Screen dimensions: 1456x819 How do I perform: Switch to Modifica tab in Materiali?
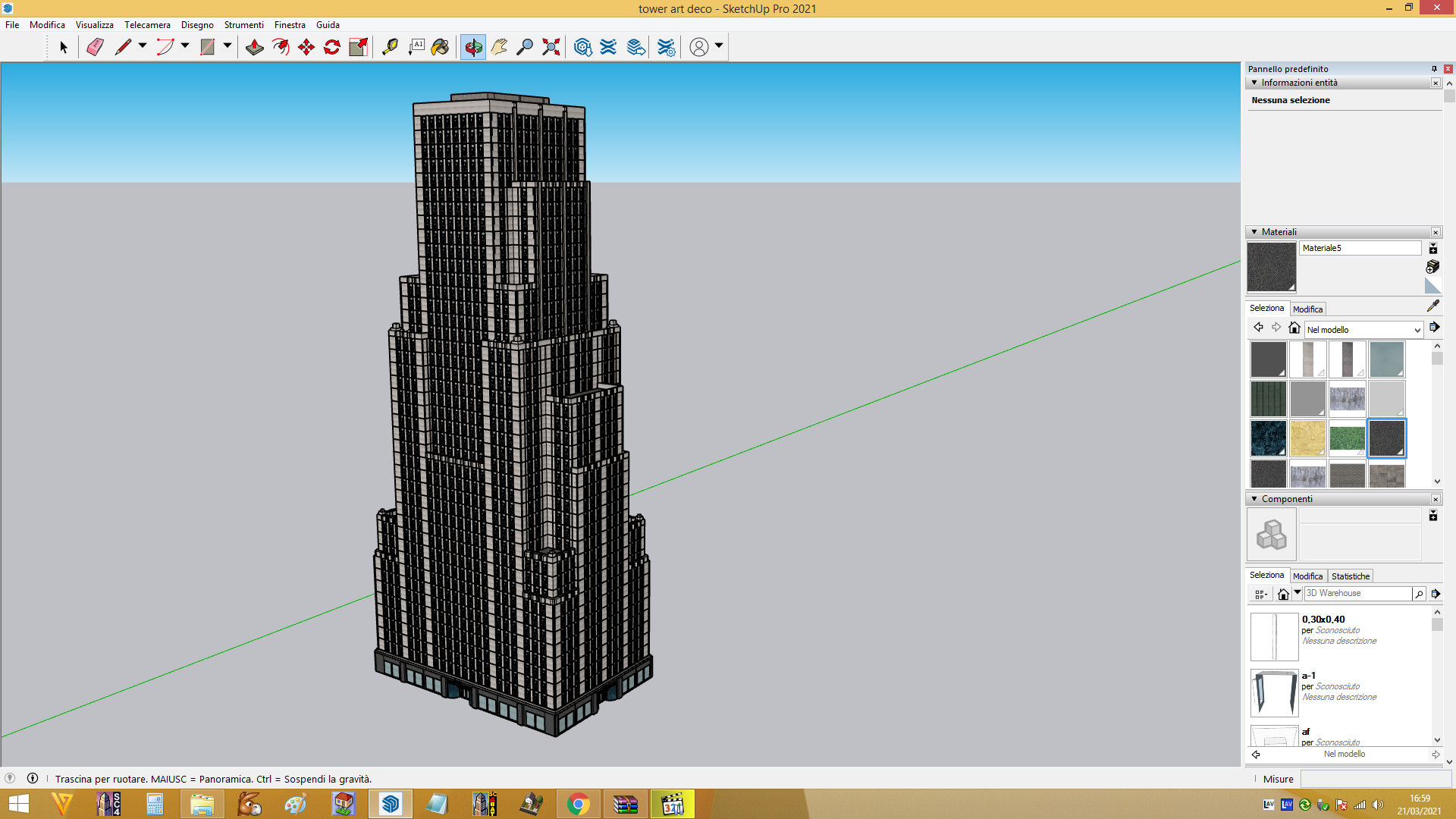pyautogui.click(x=1307, y=309)
